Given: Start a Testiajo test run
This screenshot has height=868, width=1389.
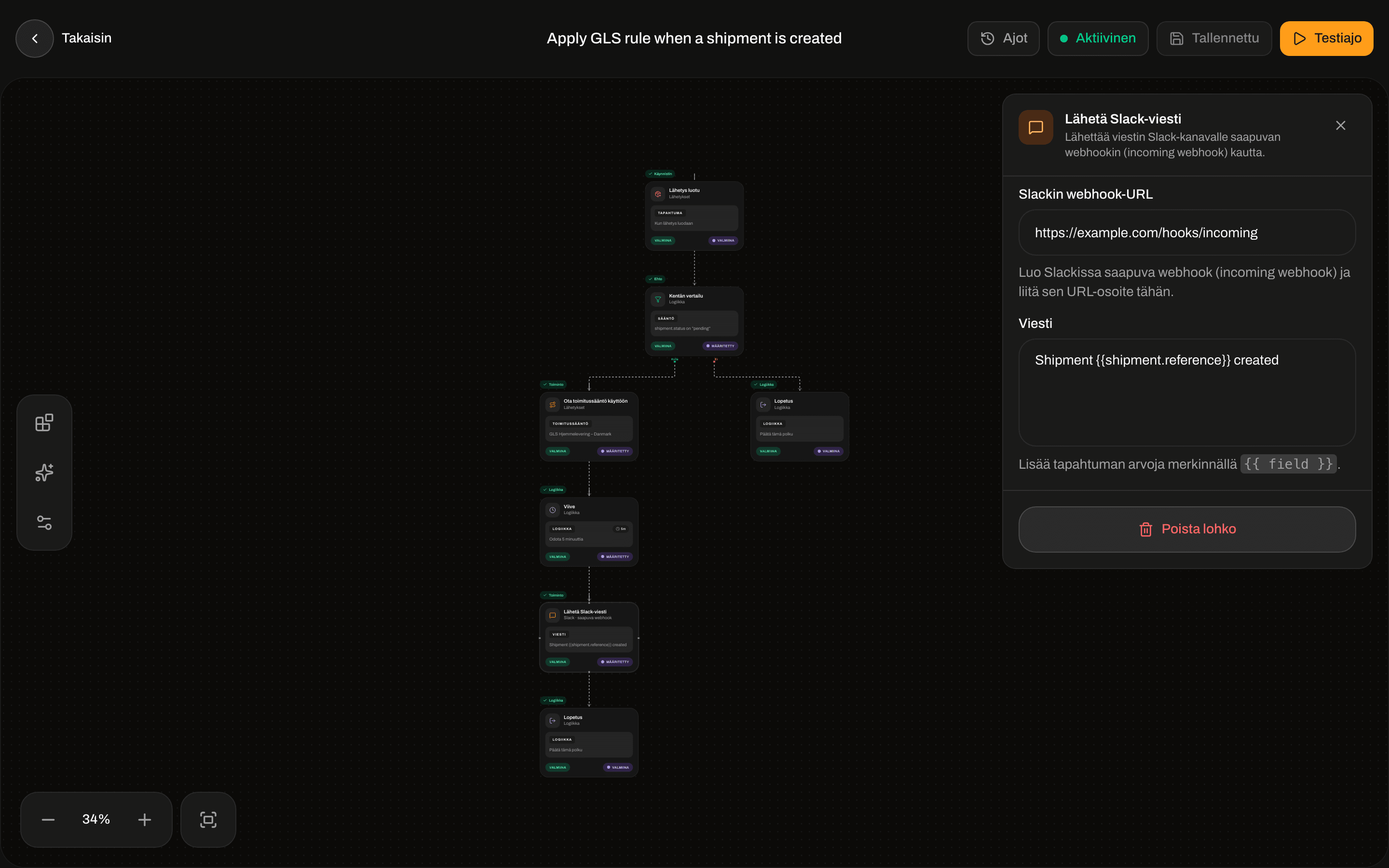Looking at the screenshot, I should pyautogui.click(x=1326, y=39).
